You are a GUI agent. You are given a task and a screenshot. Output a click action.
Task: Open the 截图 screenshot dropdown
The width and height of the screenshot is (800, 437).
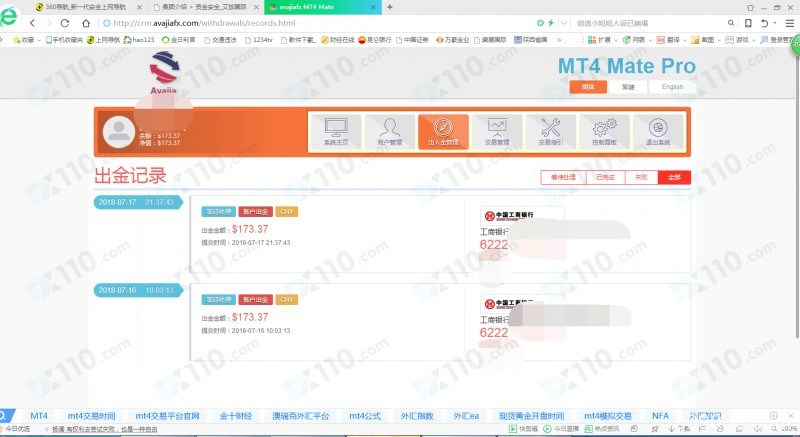(705, 40)
